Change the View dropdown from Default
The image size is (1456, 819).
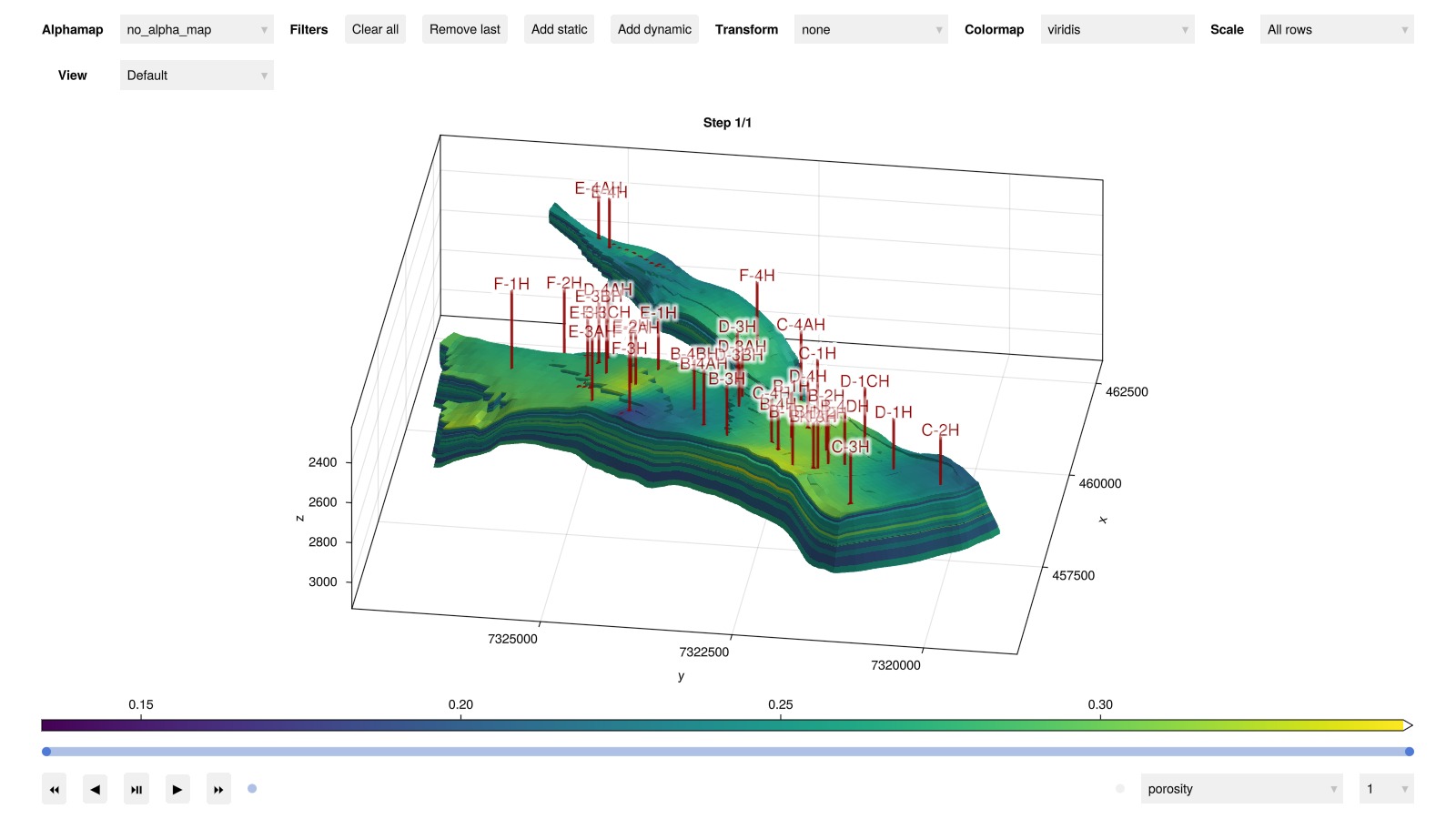pyautogui.click(x=197, y=76)
